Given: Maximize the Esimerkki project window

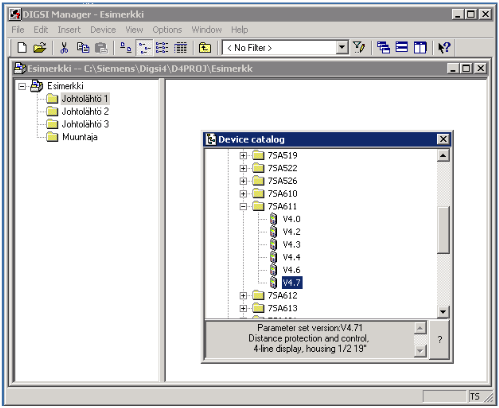Looking at the screenshot, I should coord(466,68).
